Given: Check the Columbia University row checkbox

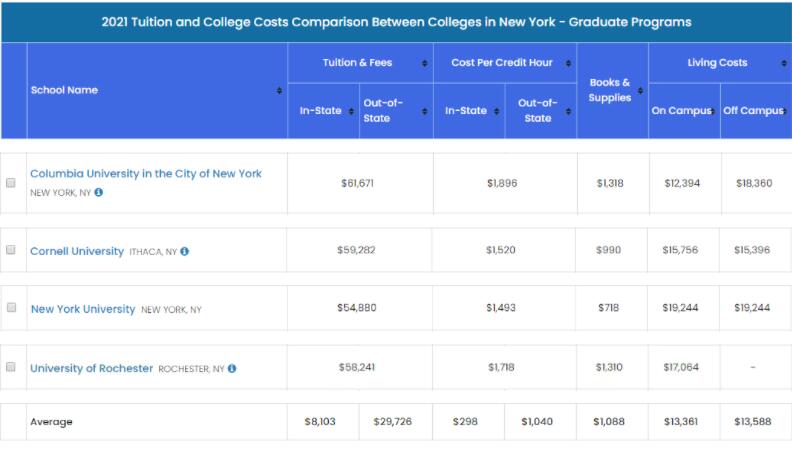Looking at the screenshot, I should (x=11, y=183).
